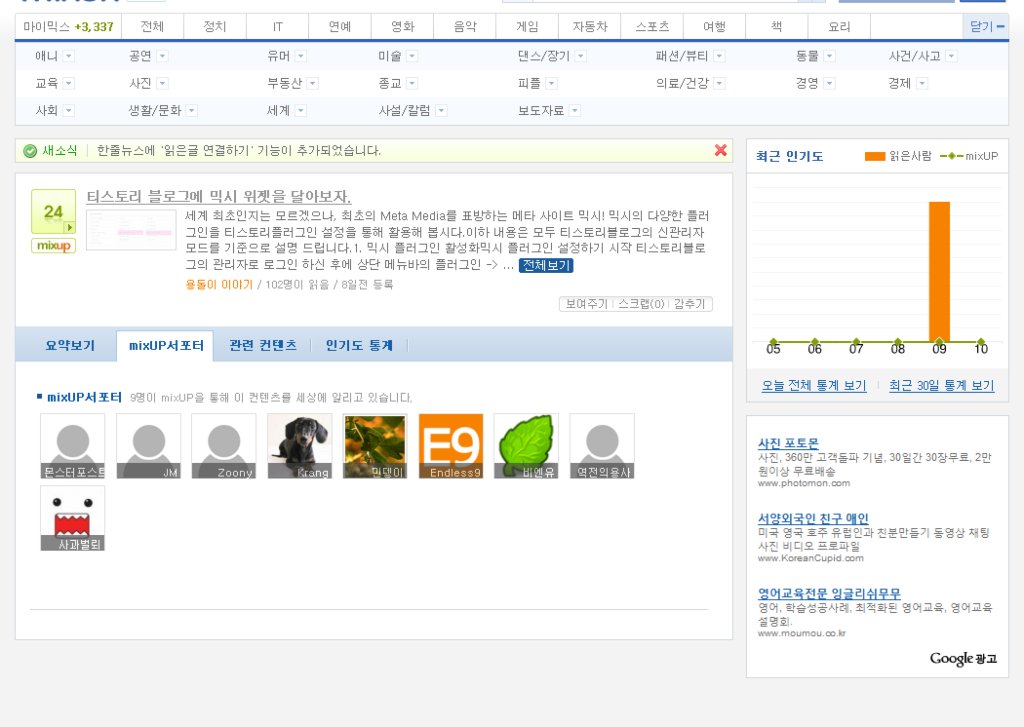
Task: Open 최근 30일 통계 보기 link
Action: coord(941,385)
